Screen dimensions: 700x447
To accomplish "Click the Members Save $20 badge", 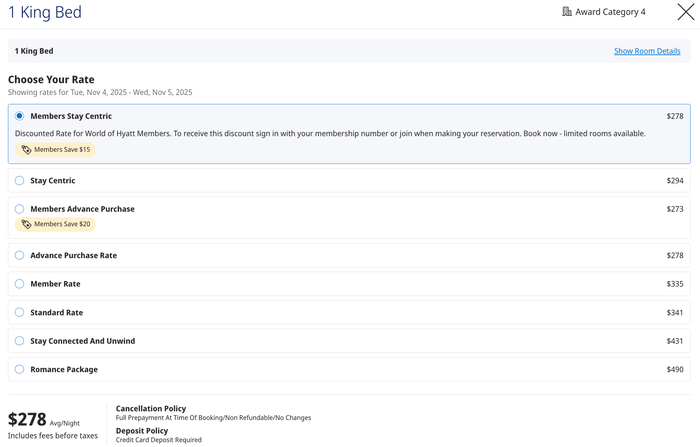I will tap(55, 224).
